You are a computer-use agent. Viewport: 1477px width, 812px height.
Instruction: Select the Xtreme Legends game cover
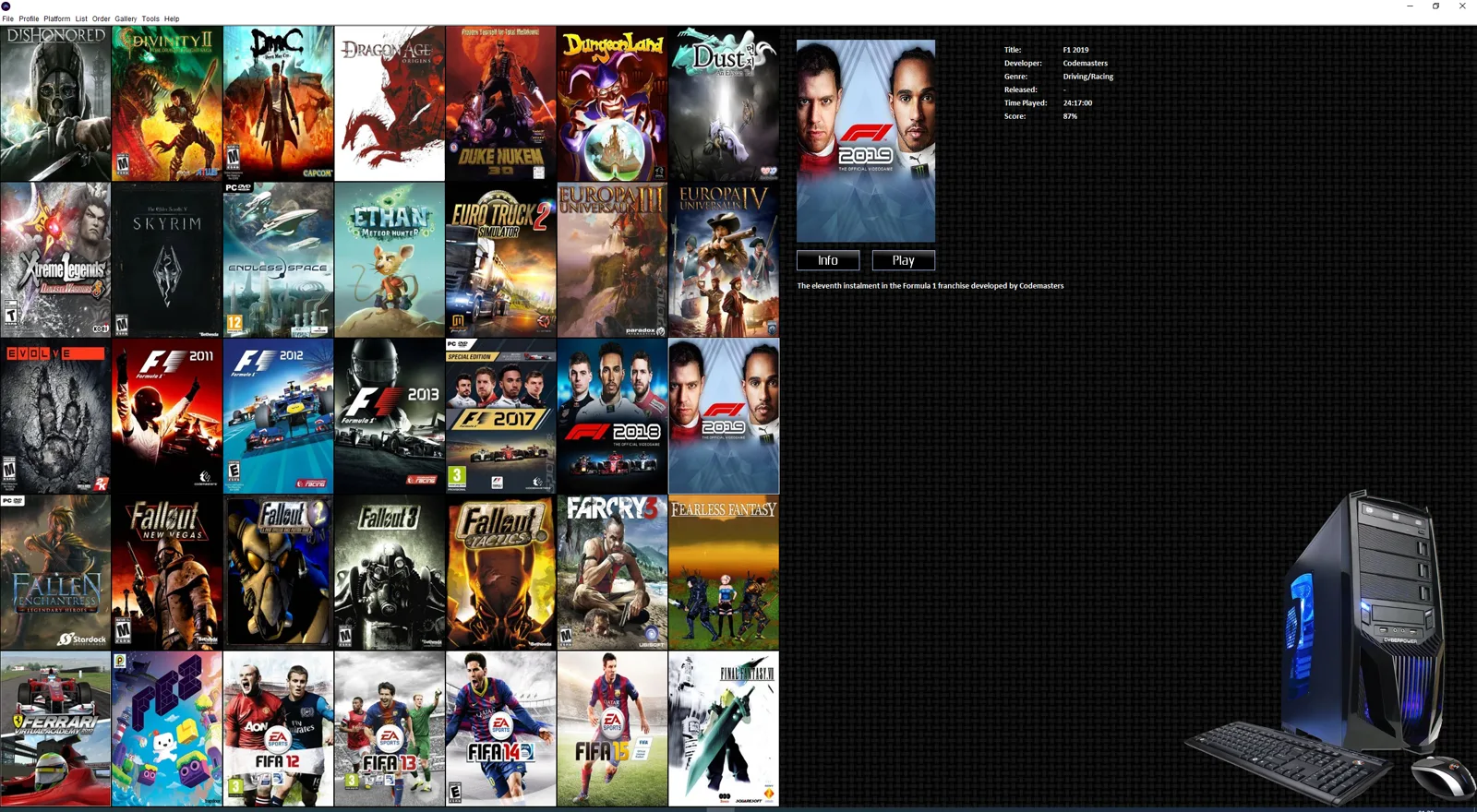pos(55,259)
